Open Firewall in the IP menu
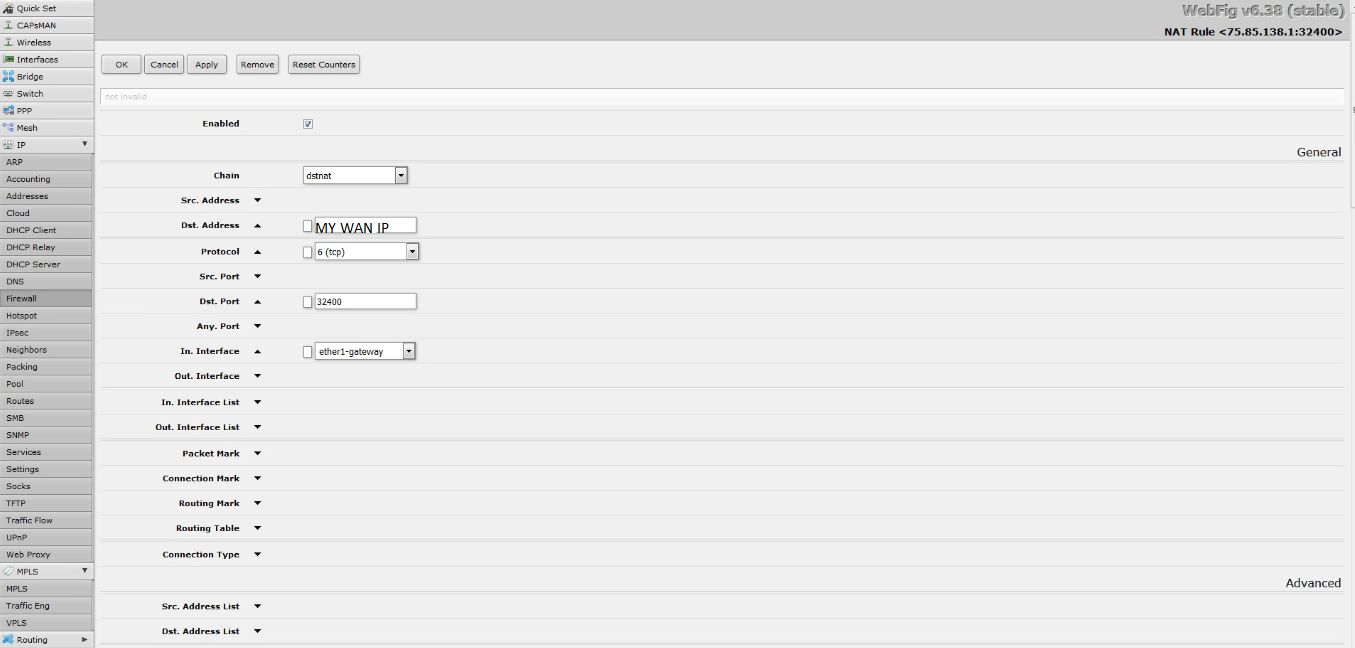This screenshot has height=648, width=1355. 21,298
